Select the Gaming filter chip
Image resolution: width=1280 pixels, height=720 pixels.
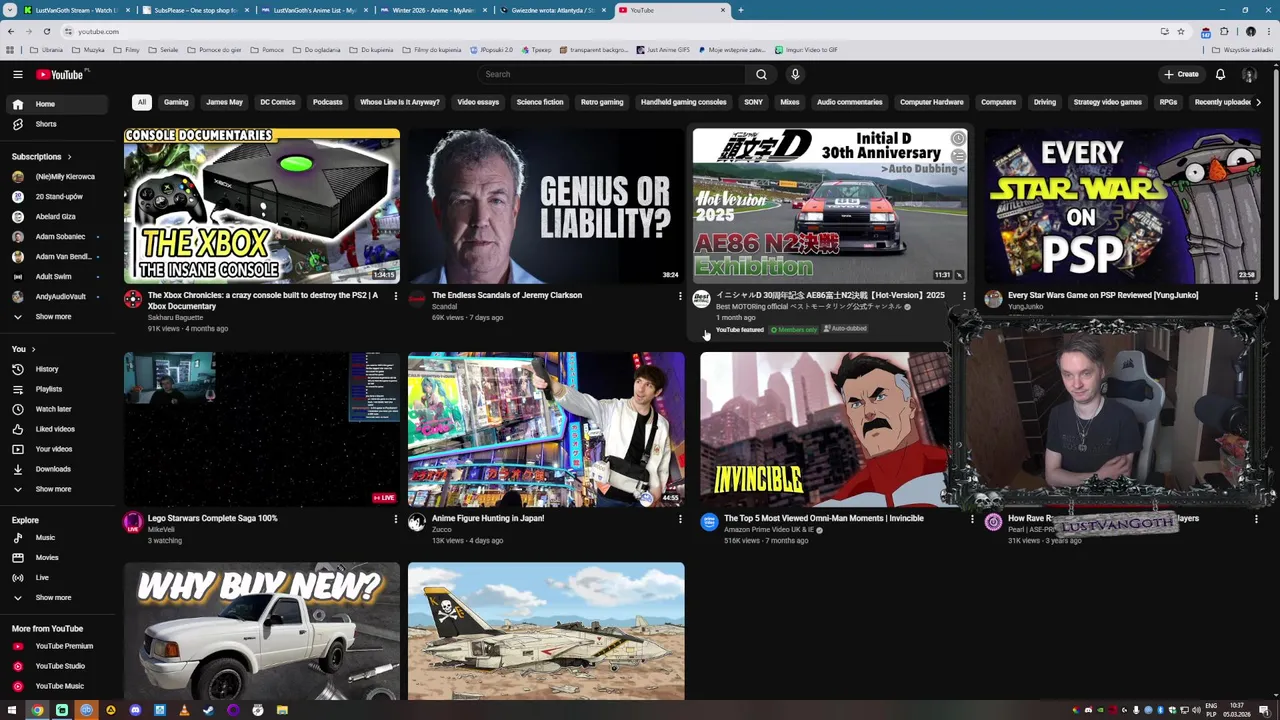[x=176, y=102]
